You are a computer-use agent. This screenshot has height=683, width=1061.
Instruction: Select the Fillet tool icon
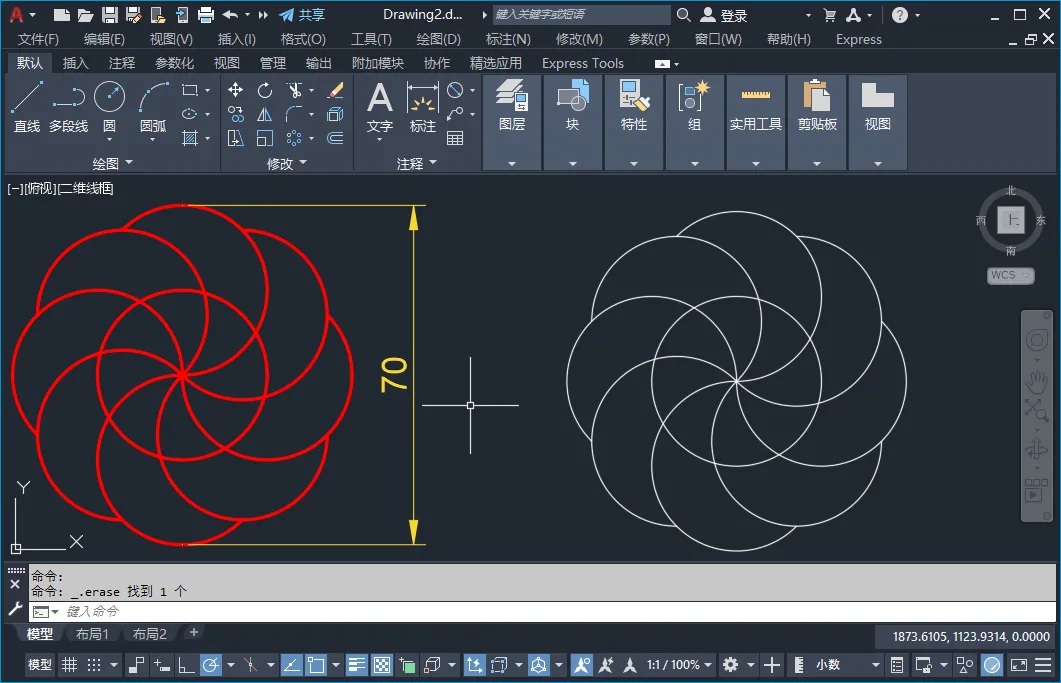294,114
